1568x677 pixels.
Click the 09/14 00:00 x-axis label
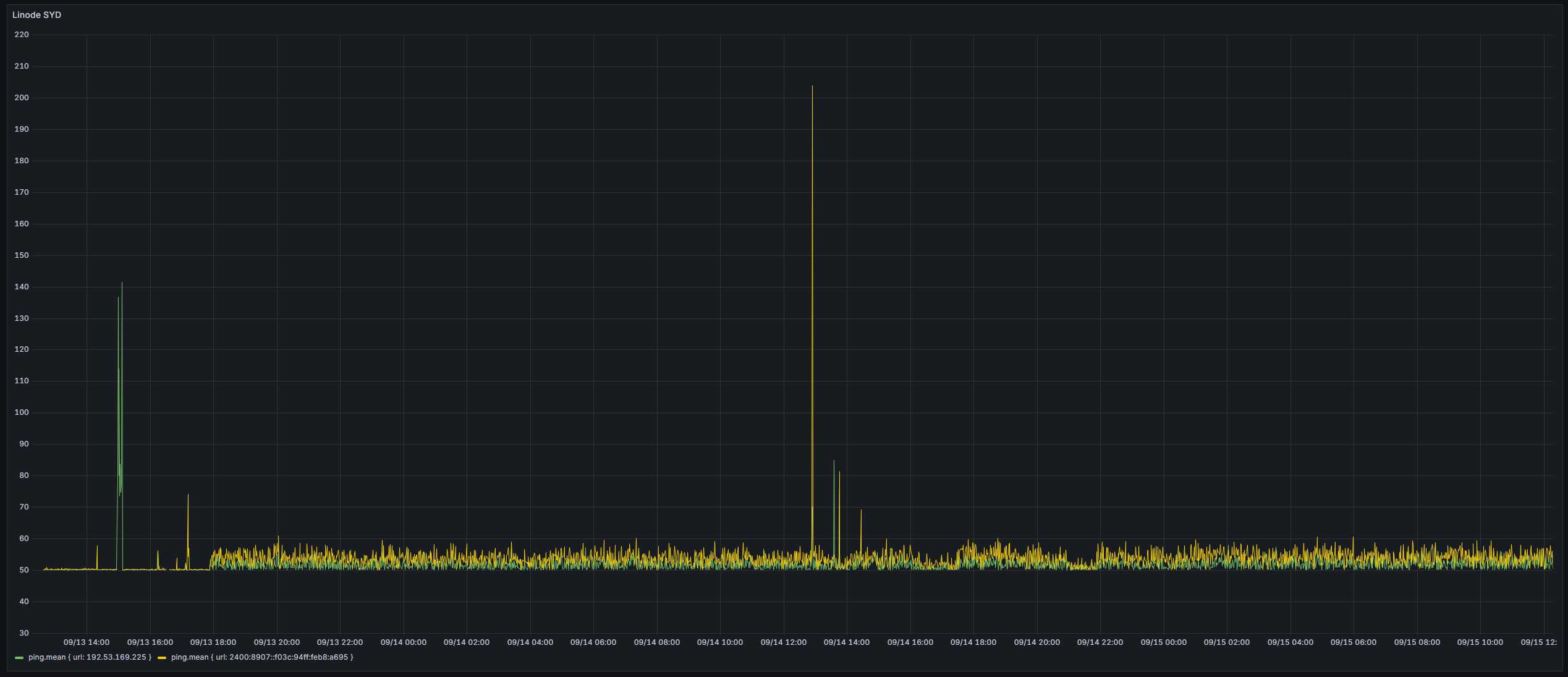pos(404,642)
